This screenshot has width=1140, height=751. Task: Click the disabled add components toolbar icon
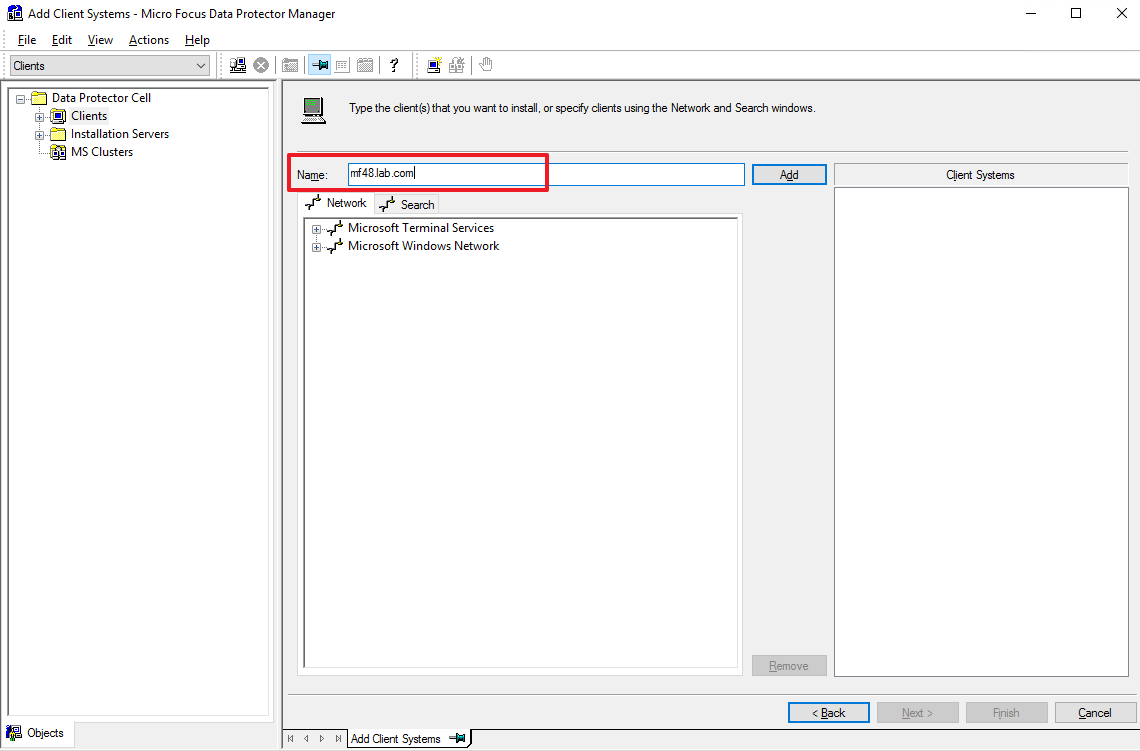tap(457, 65)
